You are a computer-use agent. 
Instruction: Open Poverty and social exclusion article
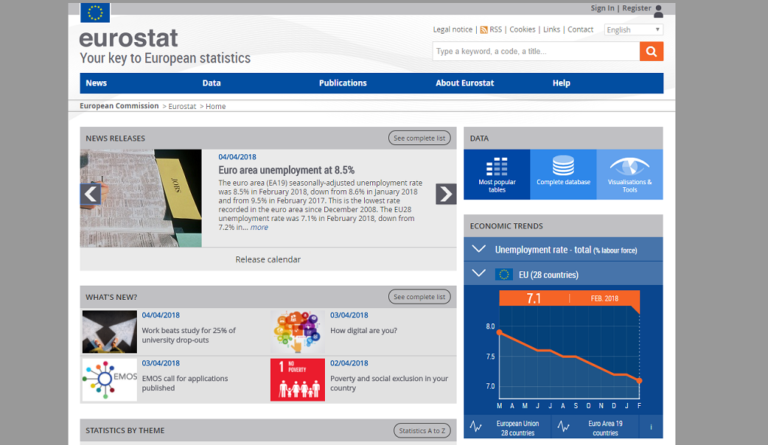coord(389,383)
